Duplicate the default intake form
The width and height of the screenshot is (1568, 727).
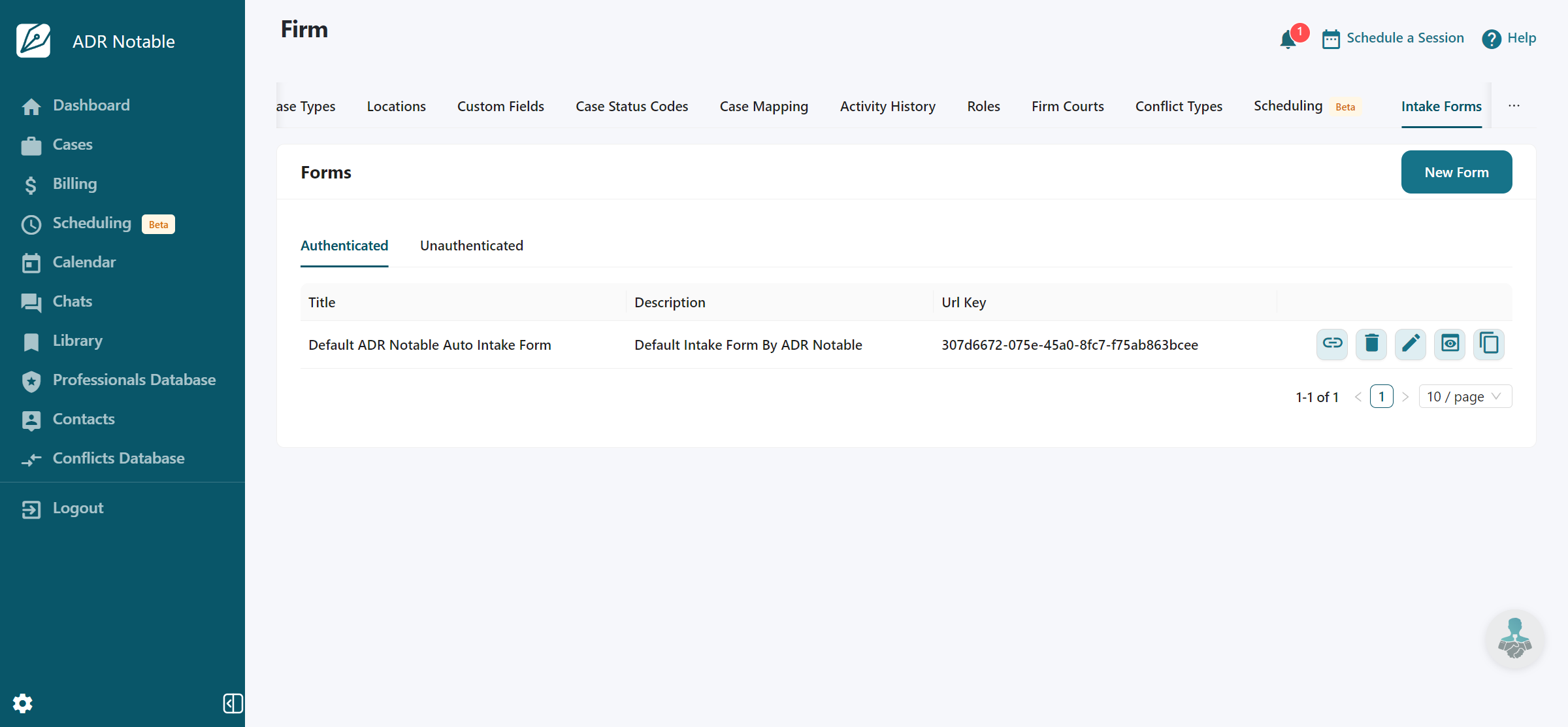(1488, 344)
